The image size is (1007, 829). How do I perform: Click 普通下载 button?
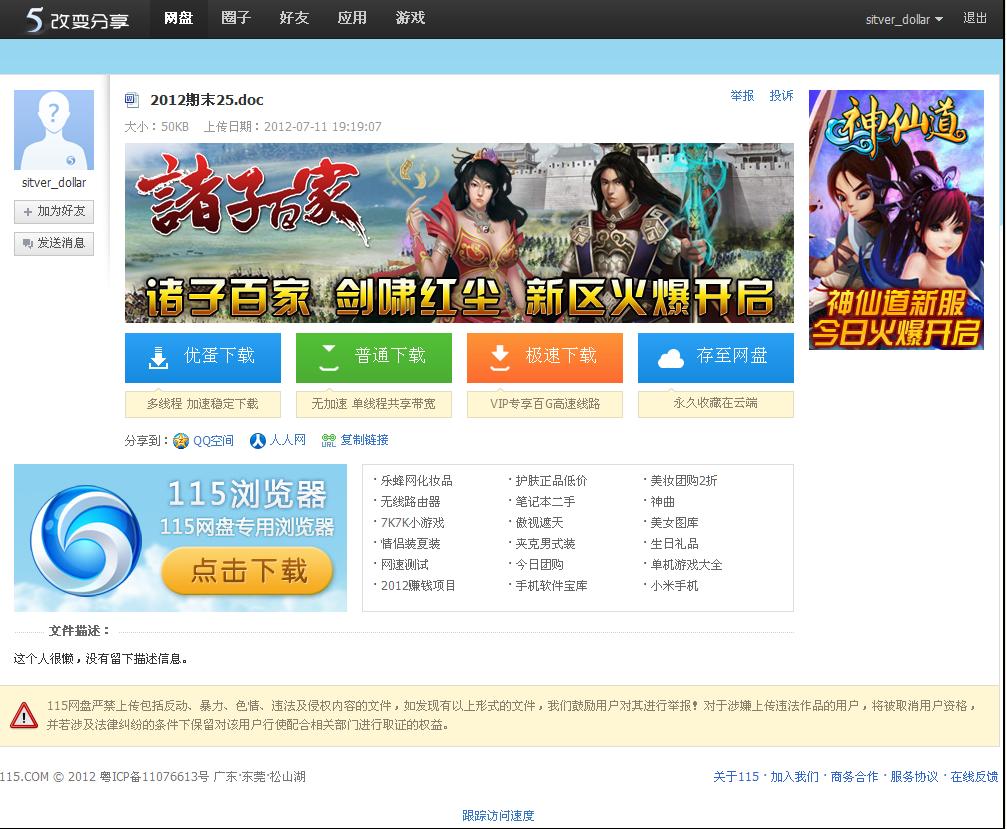pyautogui.click(x=374, y=357)
